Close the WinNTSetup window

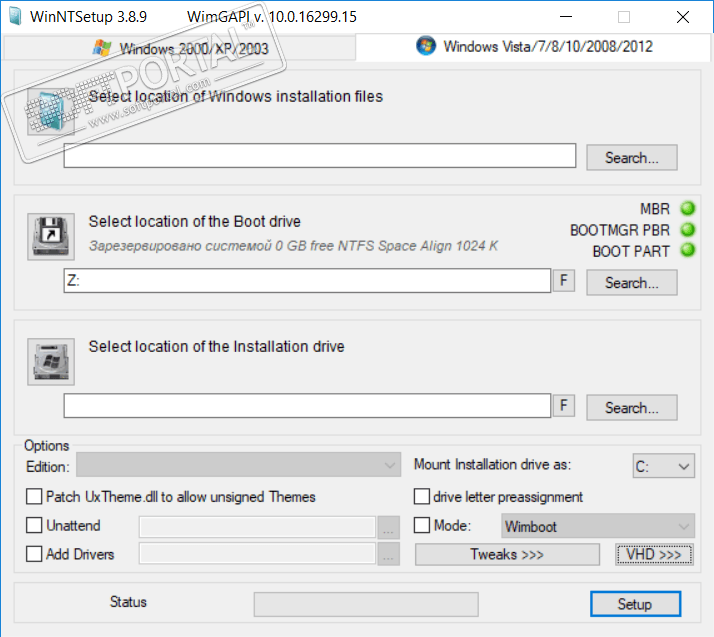pyautogui.click(x=683, y=17)
